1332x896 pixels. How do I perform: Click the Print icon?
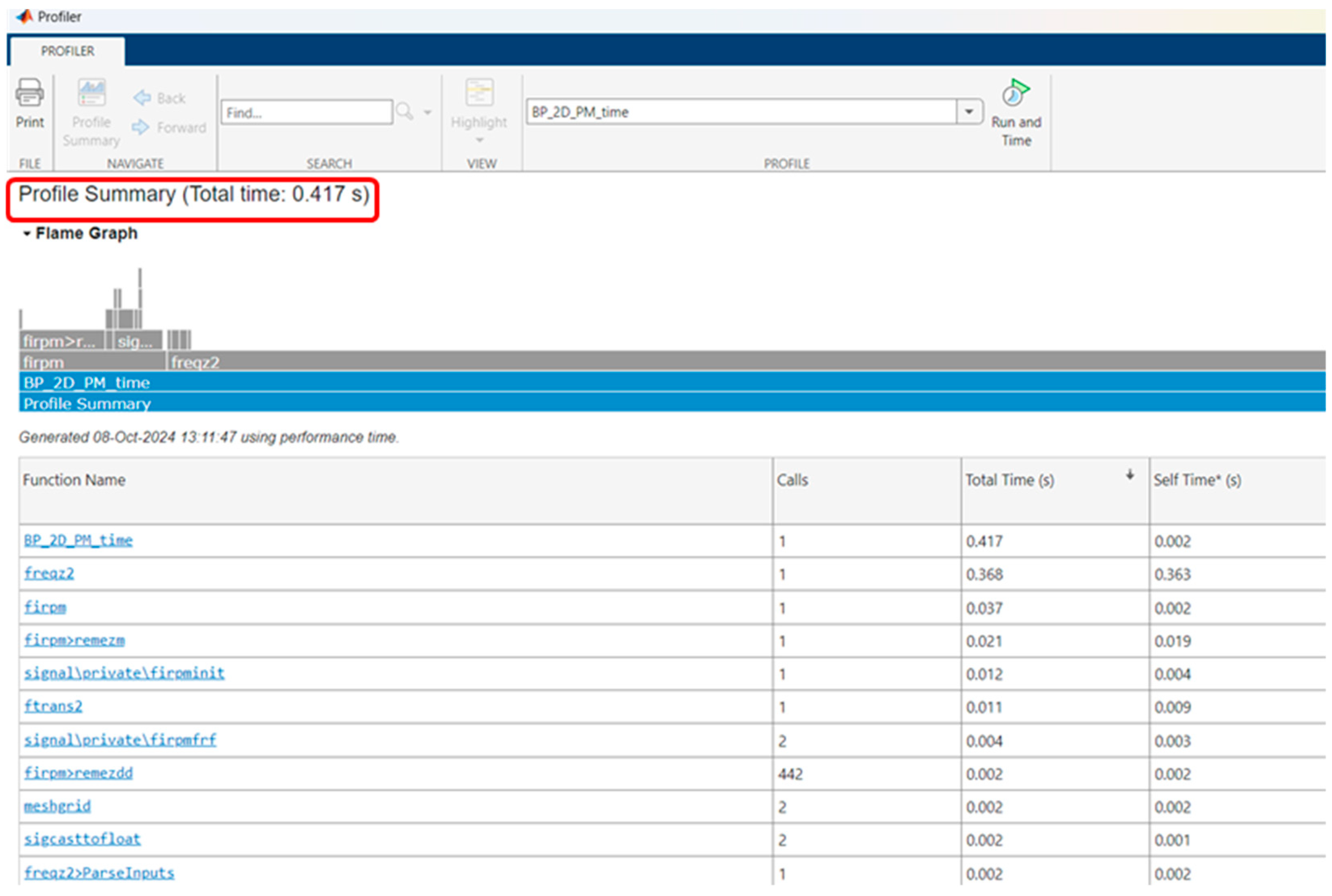29,93
